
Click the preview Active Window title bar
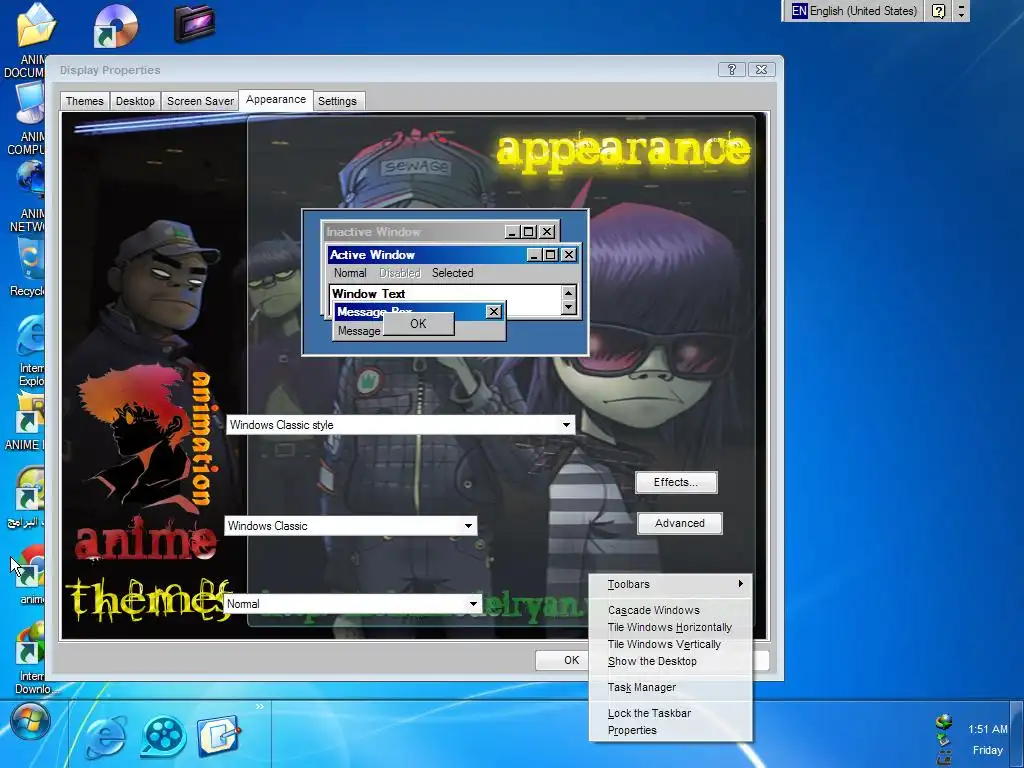click(x=427, y=255)
